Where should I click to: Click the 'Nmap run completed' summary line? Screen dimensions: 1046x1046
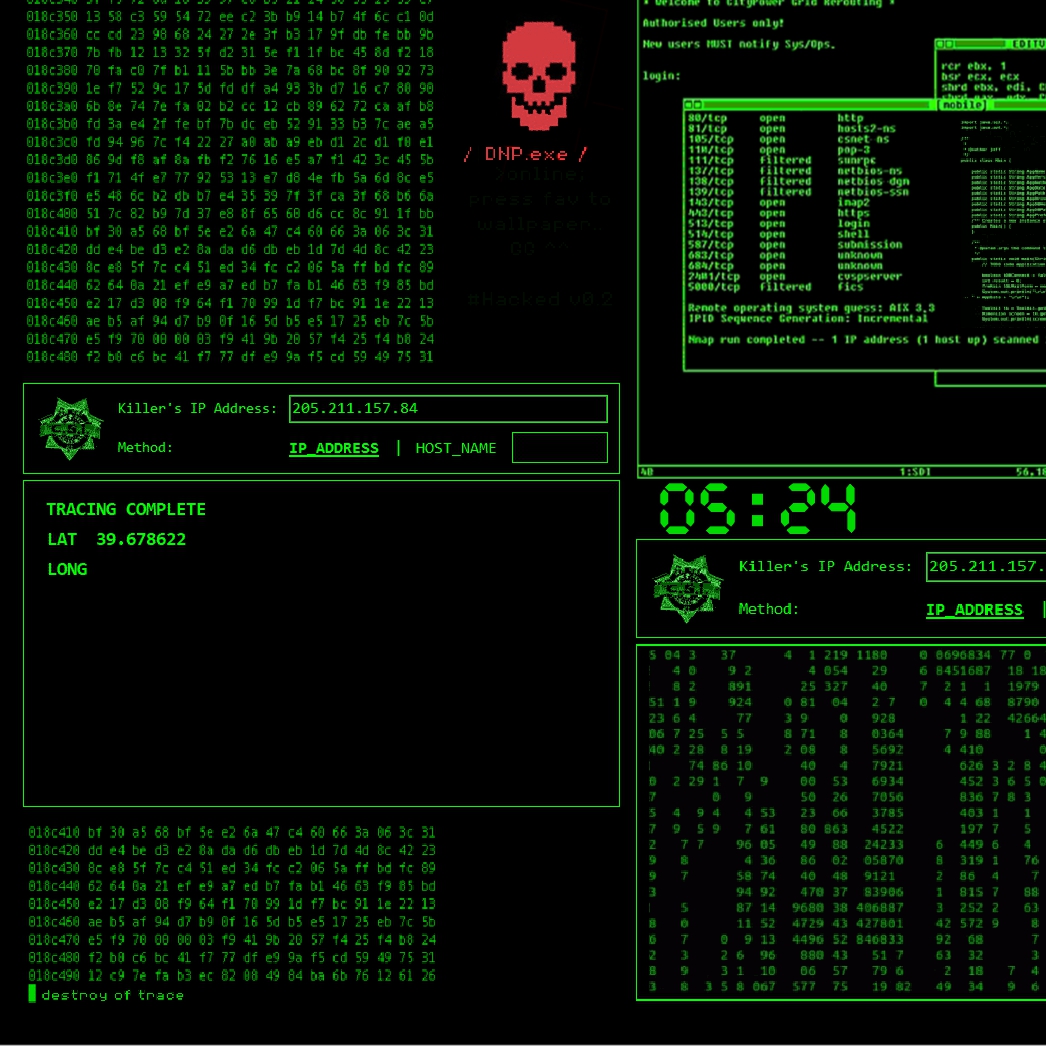click(x=864, y=340)
